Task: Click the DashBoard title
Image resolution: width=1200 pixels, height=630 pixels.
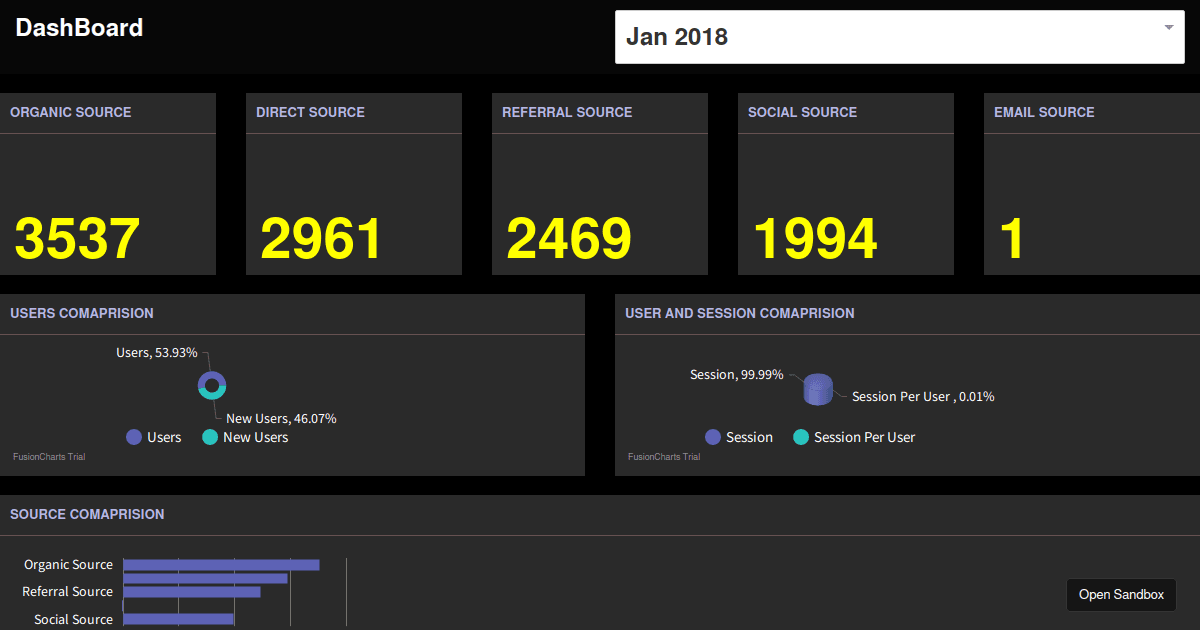Action: point(79,28)
